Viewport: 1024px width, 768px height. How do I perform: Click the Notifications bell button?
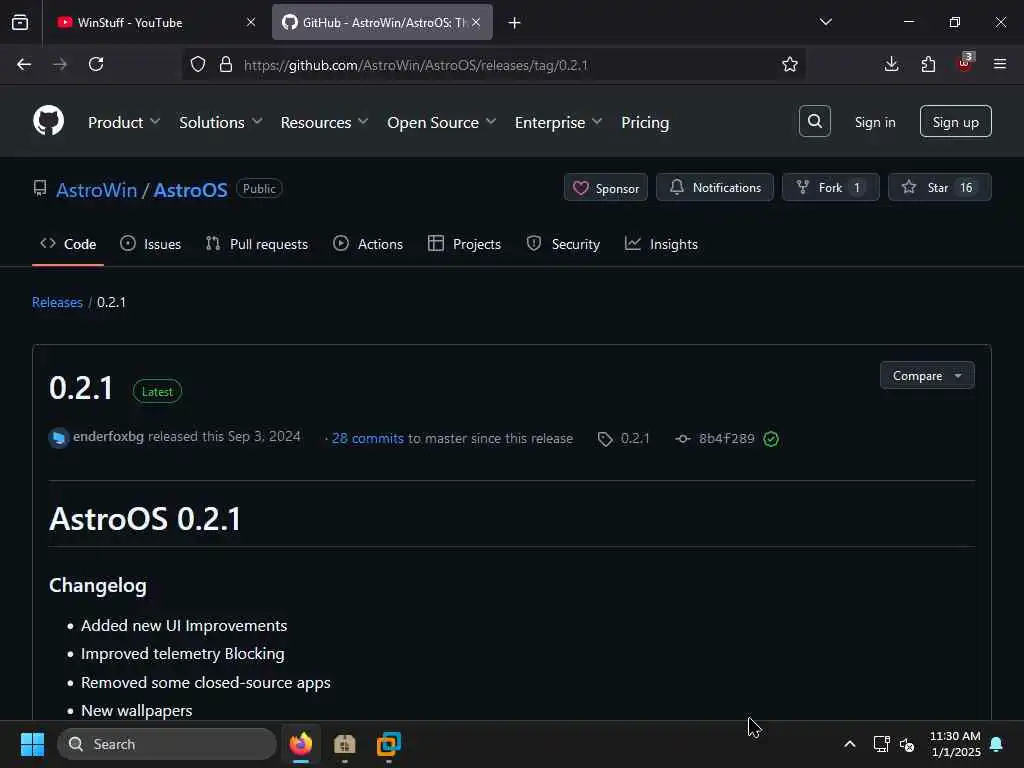tap(714, 187)
